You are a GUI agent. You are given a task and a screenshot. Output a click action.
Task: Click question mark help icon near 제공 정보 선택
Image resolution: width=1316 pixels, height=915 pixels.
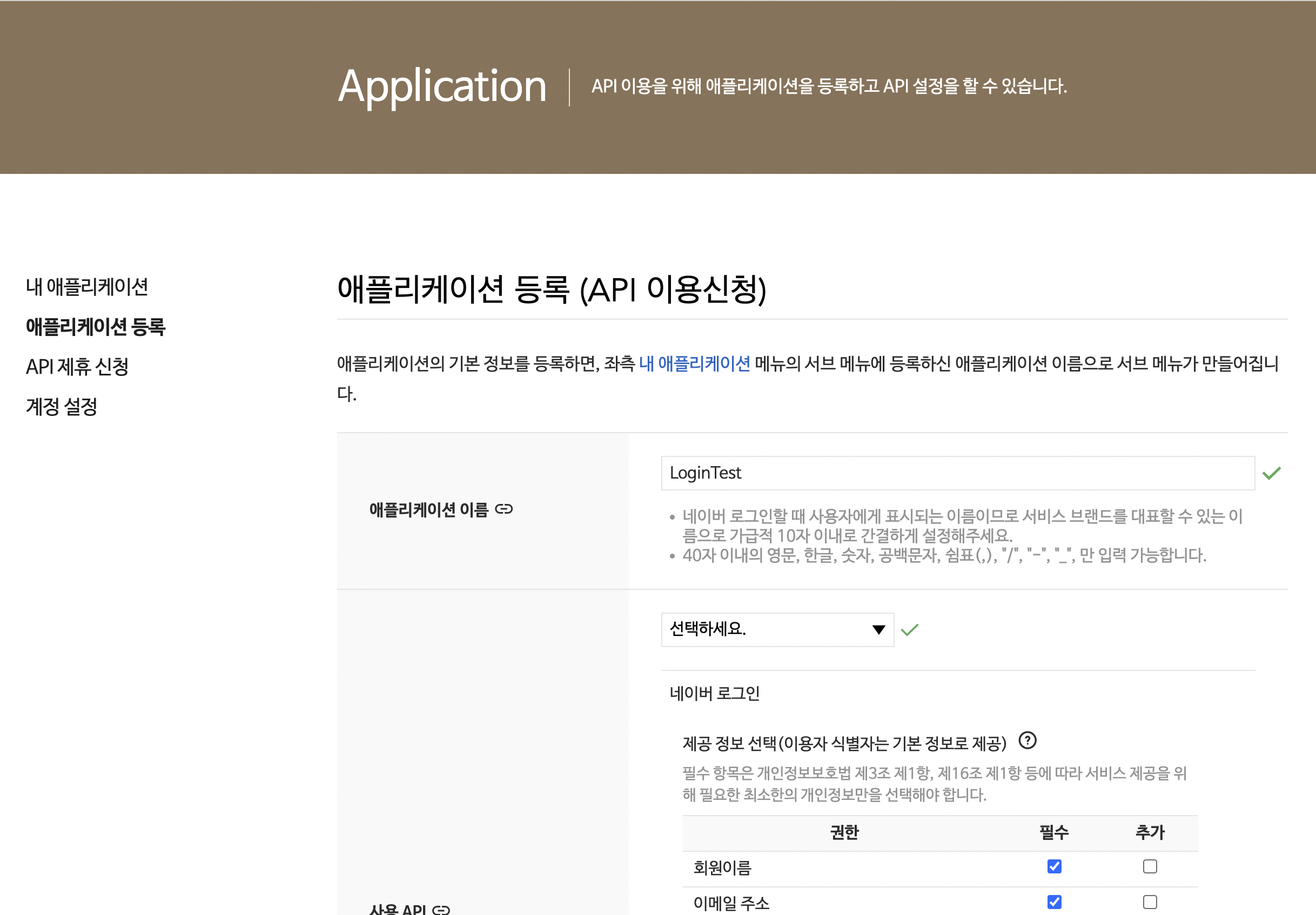tap(1027, 740)
